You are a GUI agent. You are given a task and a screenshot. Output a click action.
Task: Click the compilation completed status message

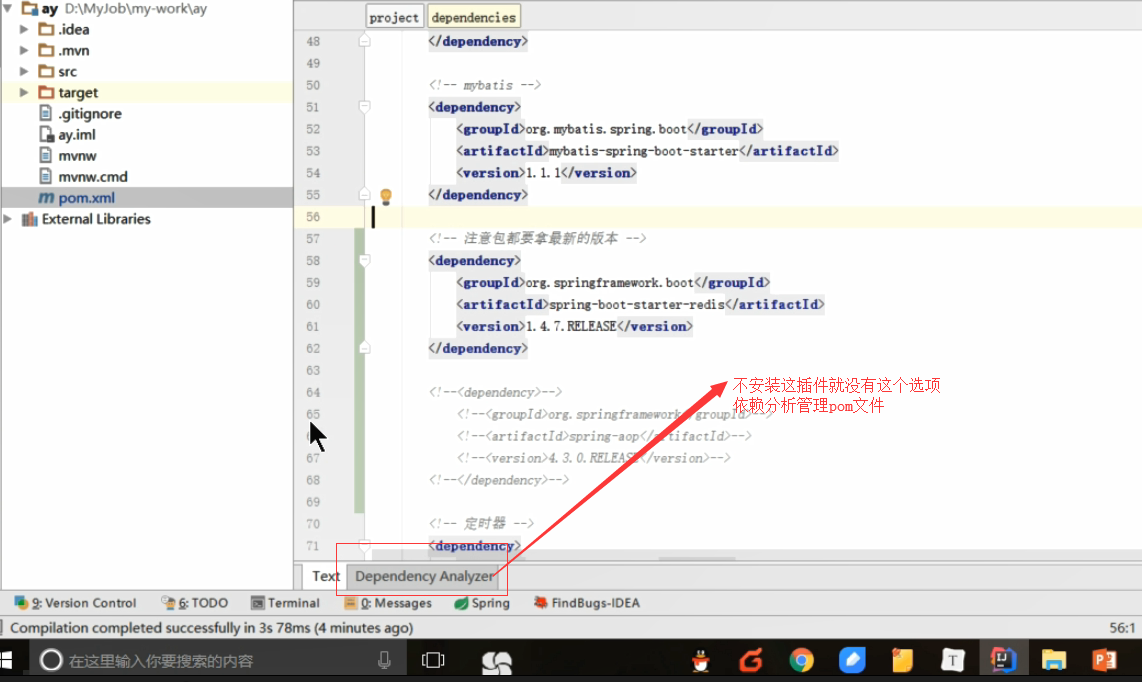211,628
